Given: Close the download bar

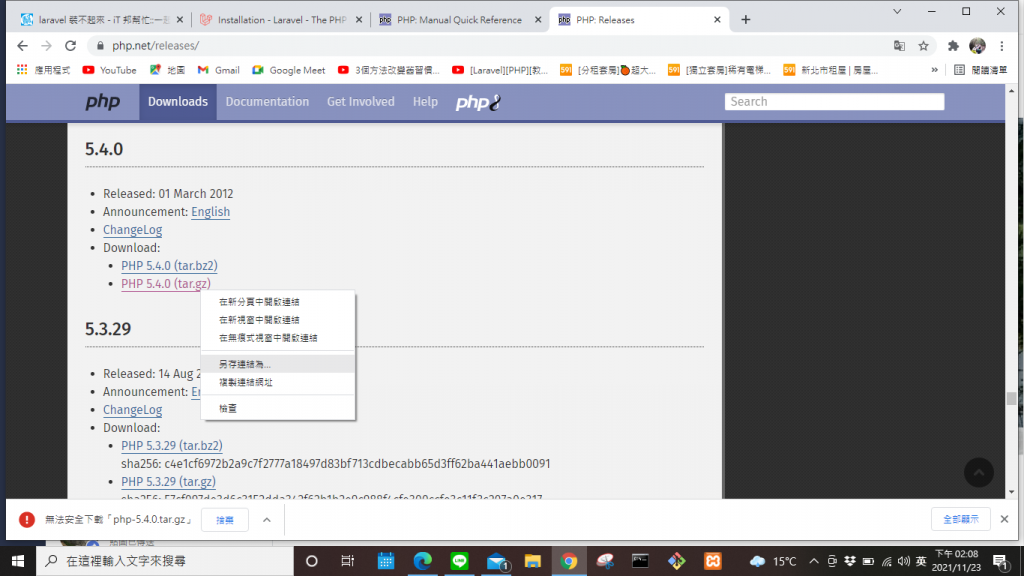Looking at the screenshot, I should click(x=1004, y=519).
